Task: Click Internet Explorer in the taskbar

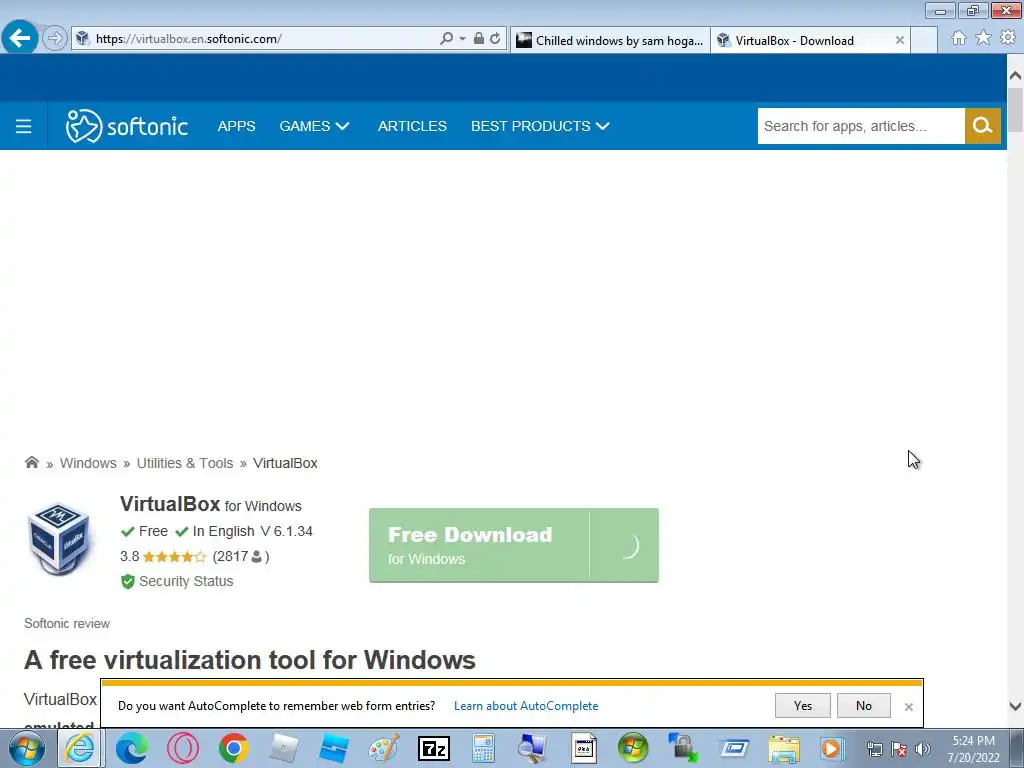Action: 79,748
